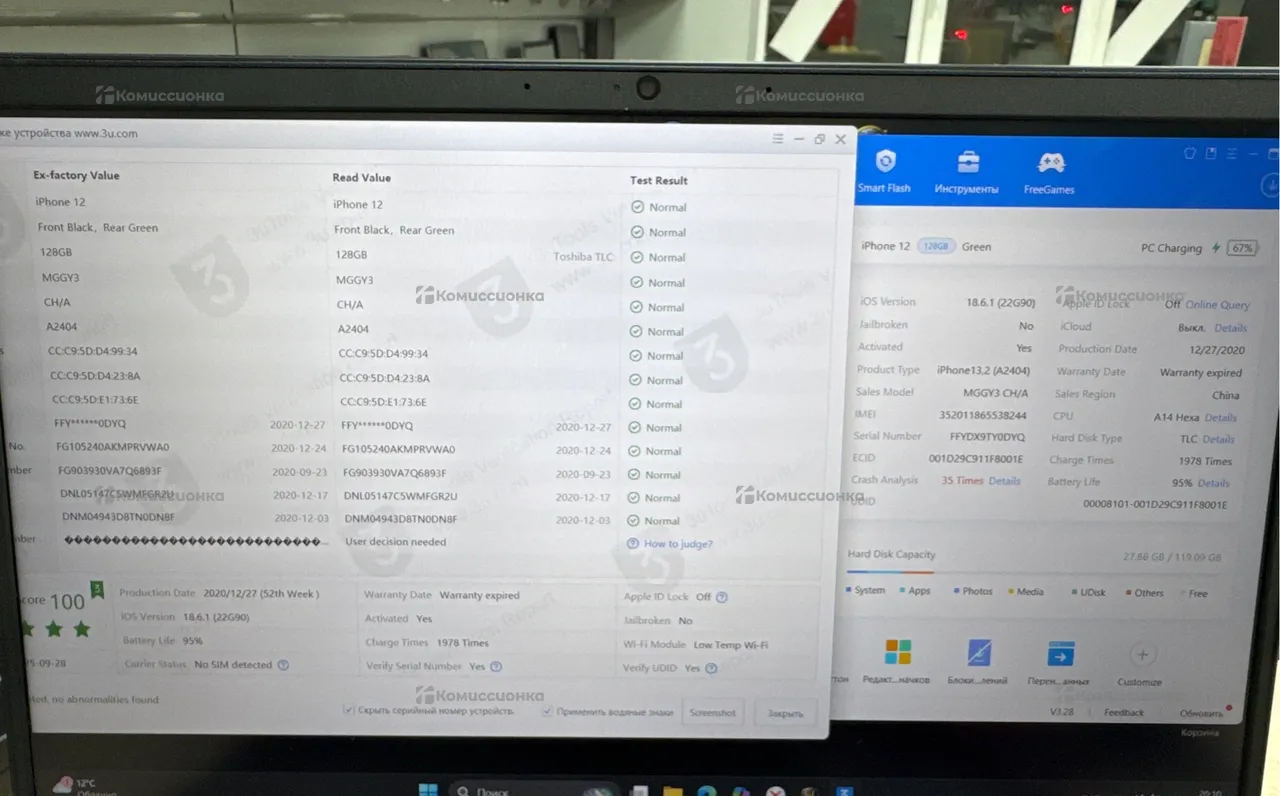Click the help icon beside Verify Serial Number
Viewport: 1280px width, 796px height.
click(x=496, y=667)
